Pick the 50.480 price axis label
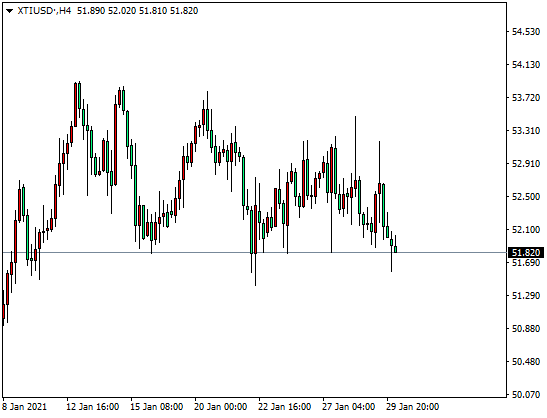Screen dimensions: 547x418 pyautogui.click(x=526, y=362)
